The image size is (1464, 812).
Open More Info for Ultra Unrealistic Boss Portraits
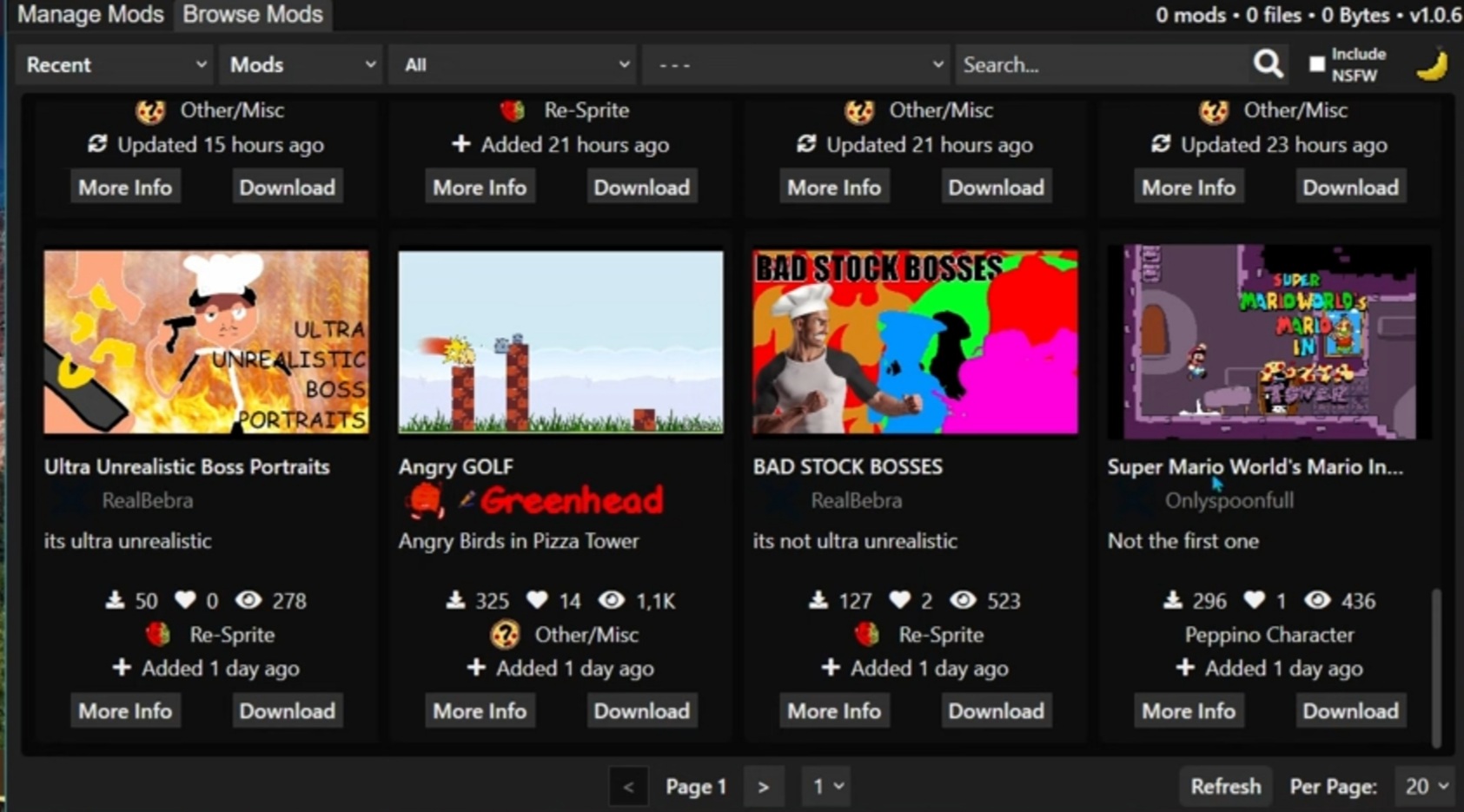point(125,710)
